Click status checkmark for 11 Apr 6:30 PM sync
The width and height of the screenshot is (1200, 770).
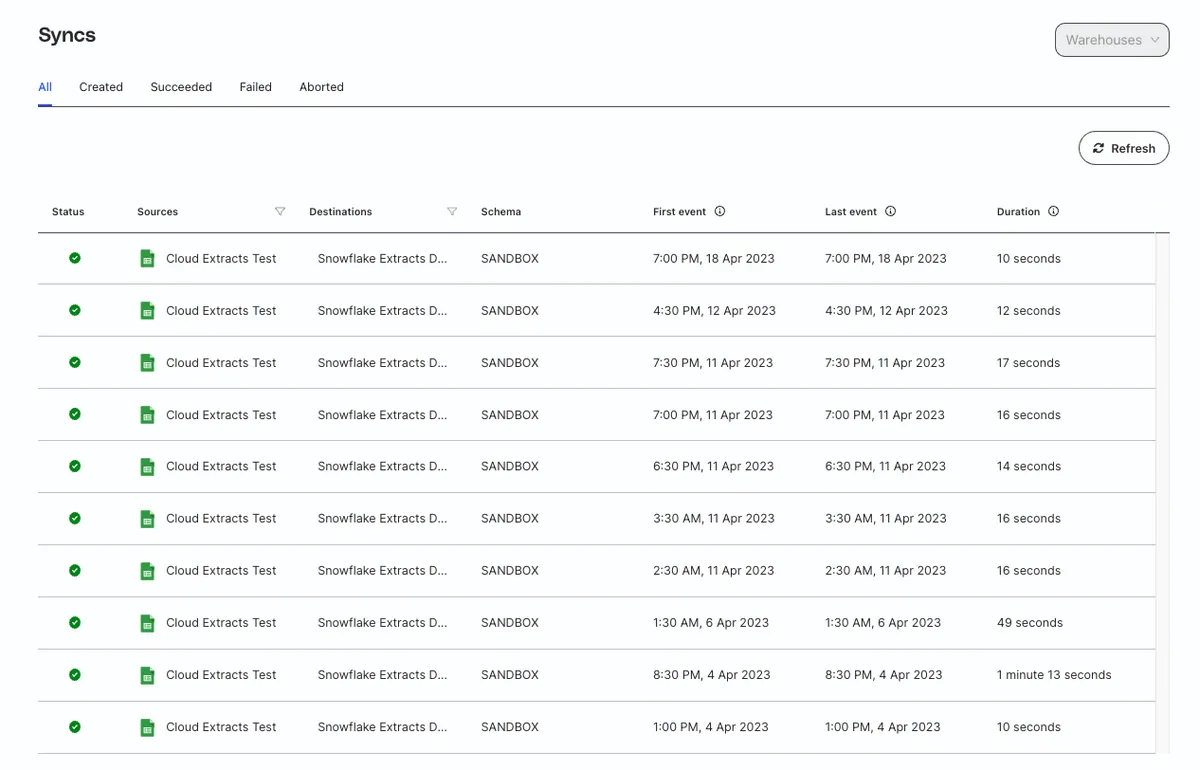coord(74,466)
